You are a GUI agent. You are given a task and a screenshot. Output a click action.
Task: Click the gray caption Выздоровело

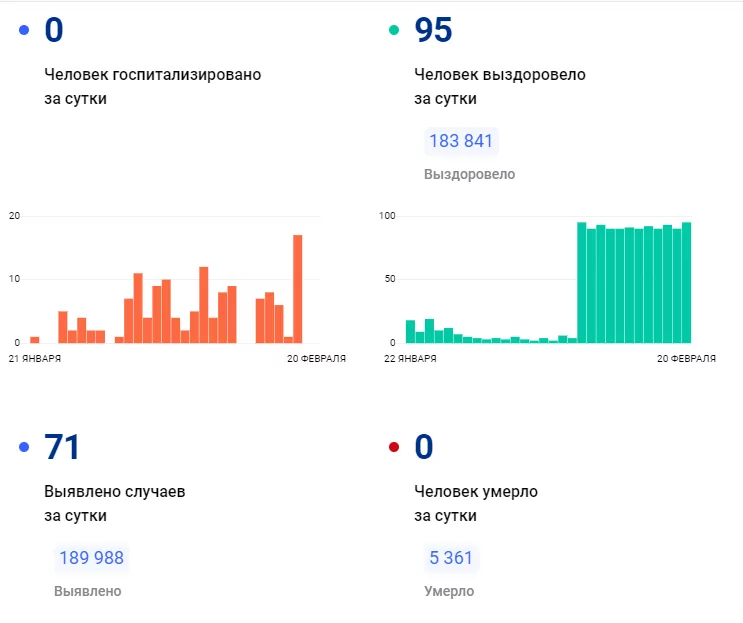pos(470,174)
